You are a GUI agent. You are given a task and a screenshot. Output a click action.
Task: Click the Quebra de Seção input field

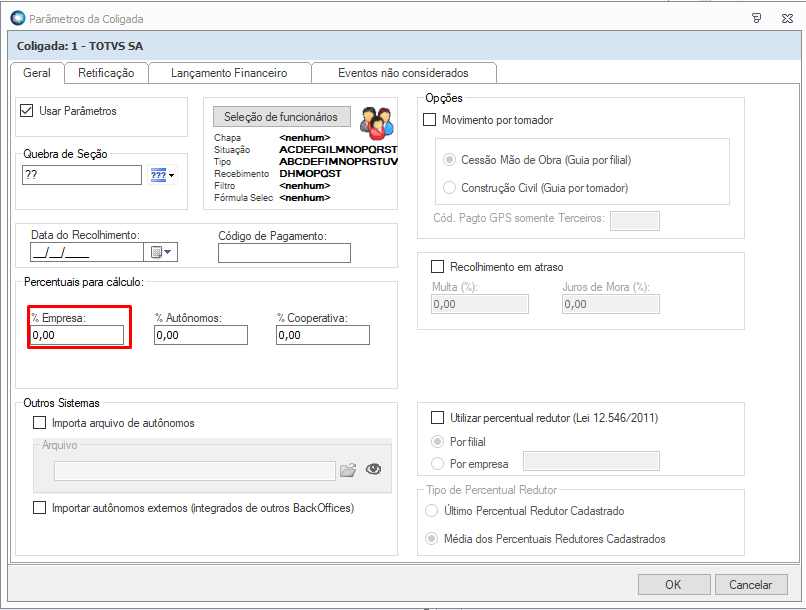click(x=82, y=175)
